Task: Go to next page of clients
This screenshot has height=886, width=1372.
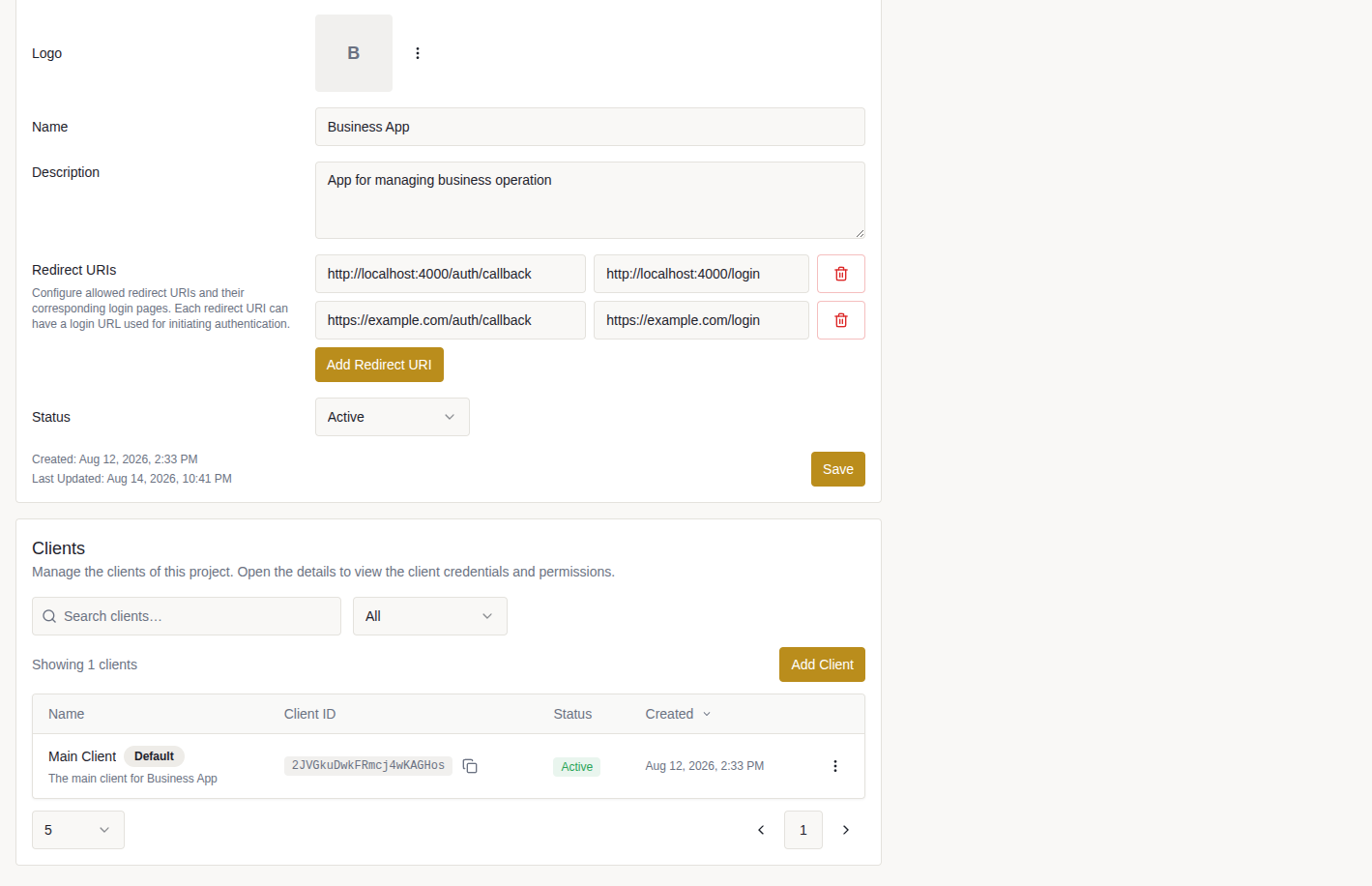Action: point(846,830)
